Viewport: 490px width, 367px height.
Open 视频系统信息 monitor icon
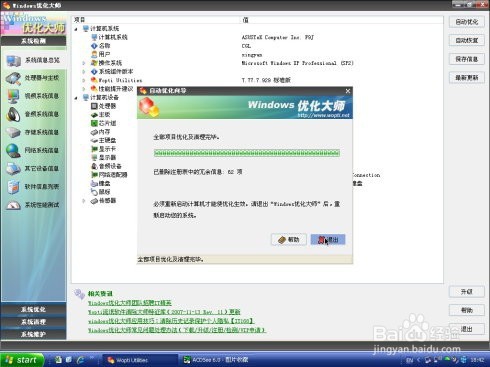[13, 96]
